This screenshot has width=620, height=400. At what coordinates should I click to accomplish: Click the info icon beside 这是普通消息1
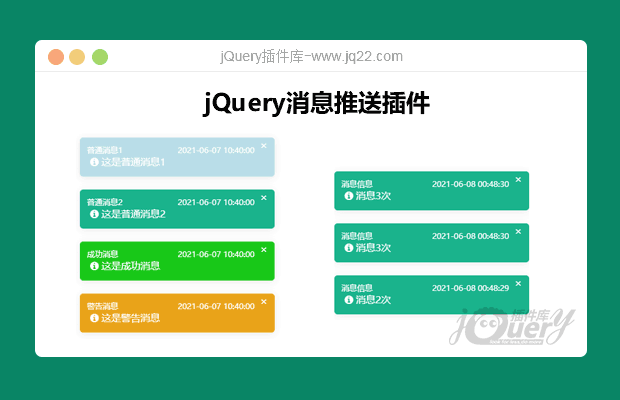pos(94,162)
